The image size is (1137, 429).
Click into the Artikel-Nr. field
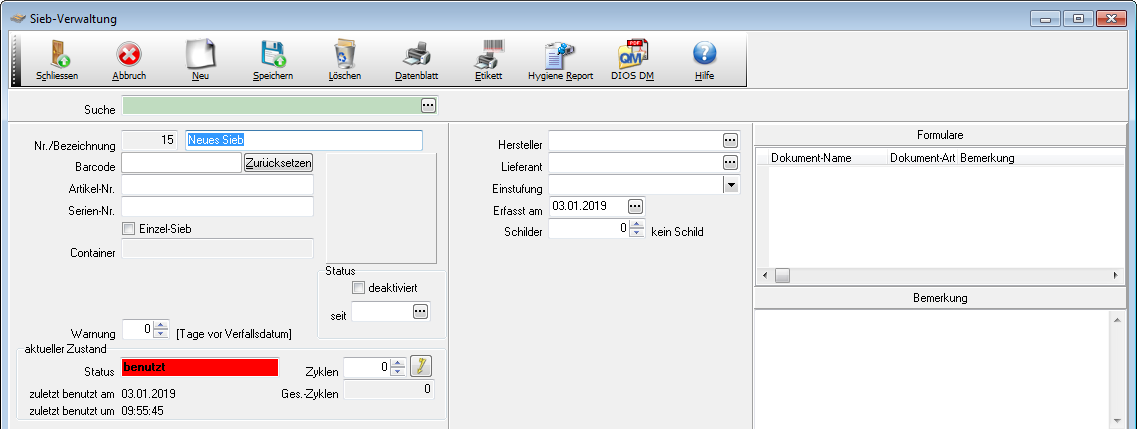[218, 186]
